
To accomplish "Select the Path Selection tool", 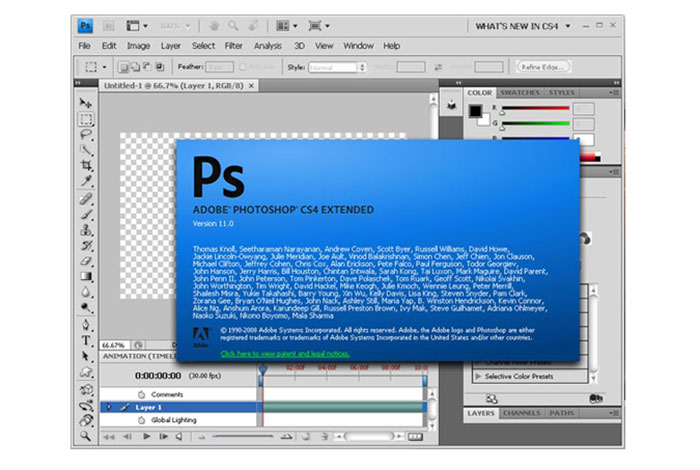I will pyautogui.click(x=86, y=356).
